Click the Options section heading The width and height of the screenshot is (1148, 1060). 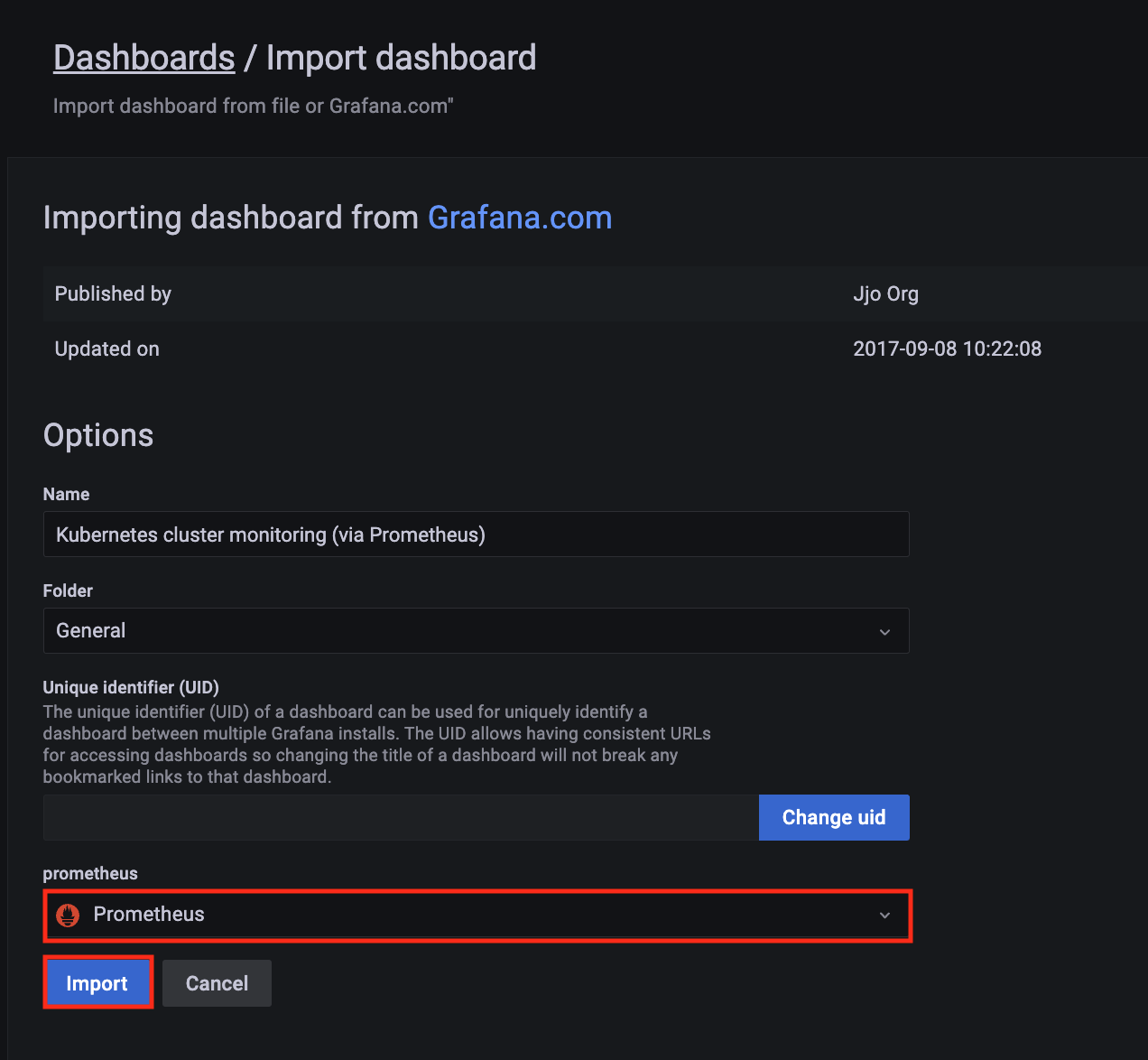[97, 435]
